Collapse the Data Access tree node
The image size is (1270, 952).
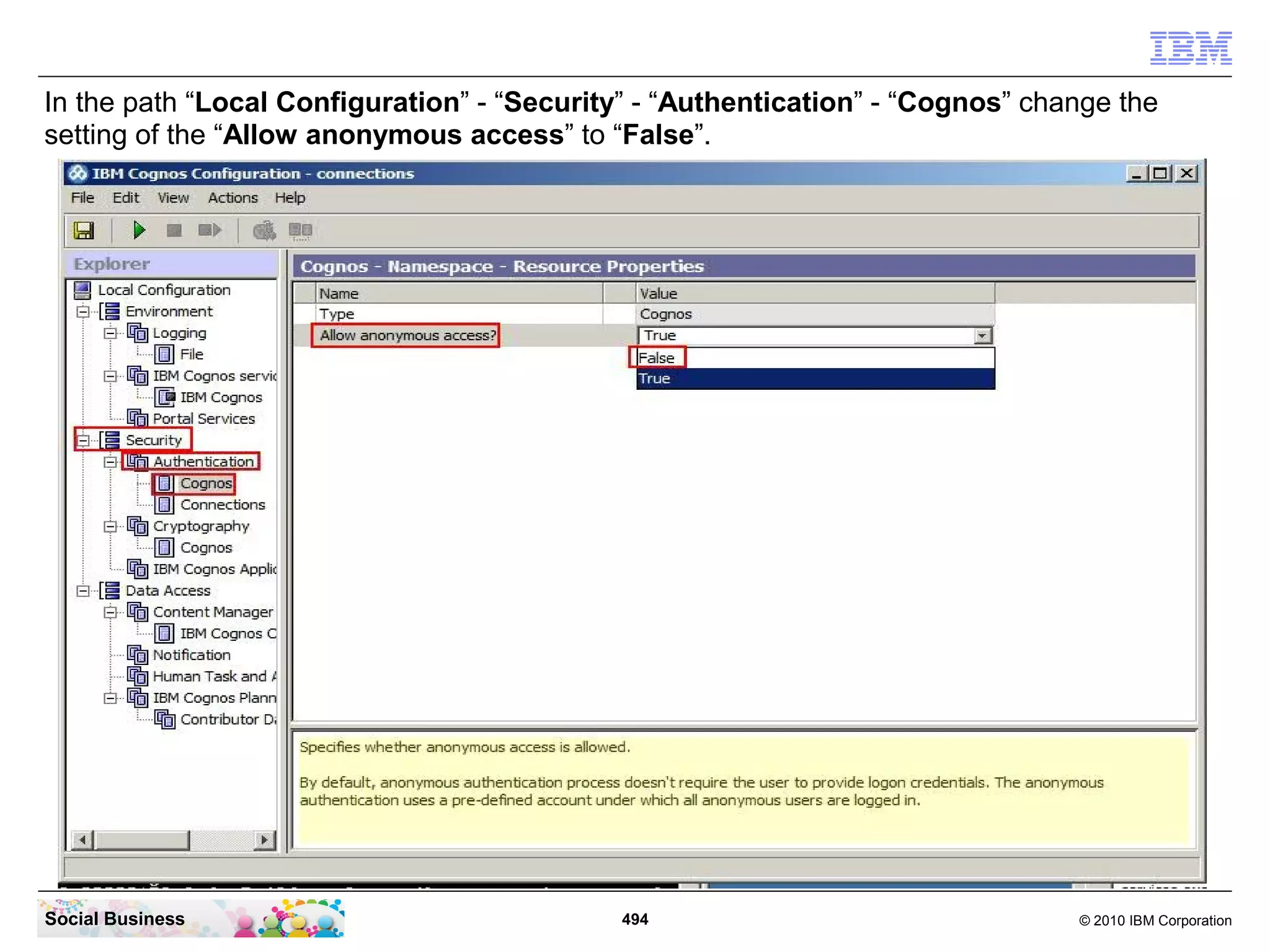83,591
